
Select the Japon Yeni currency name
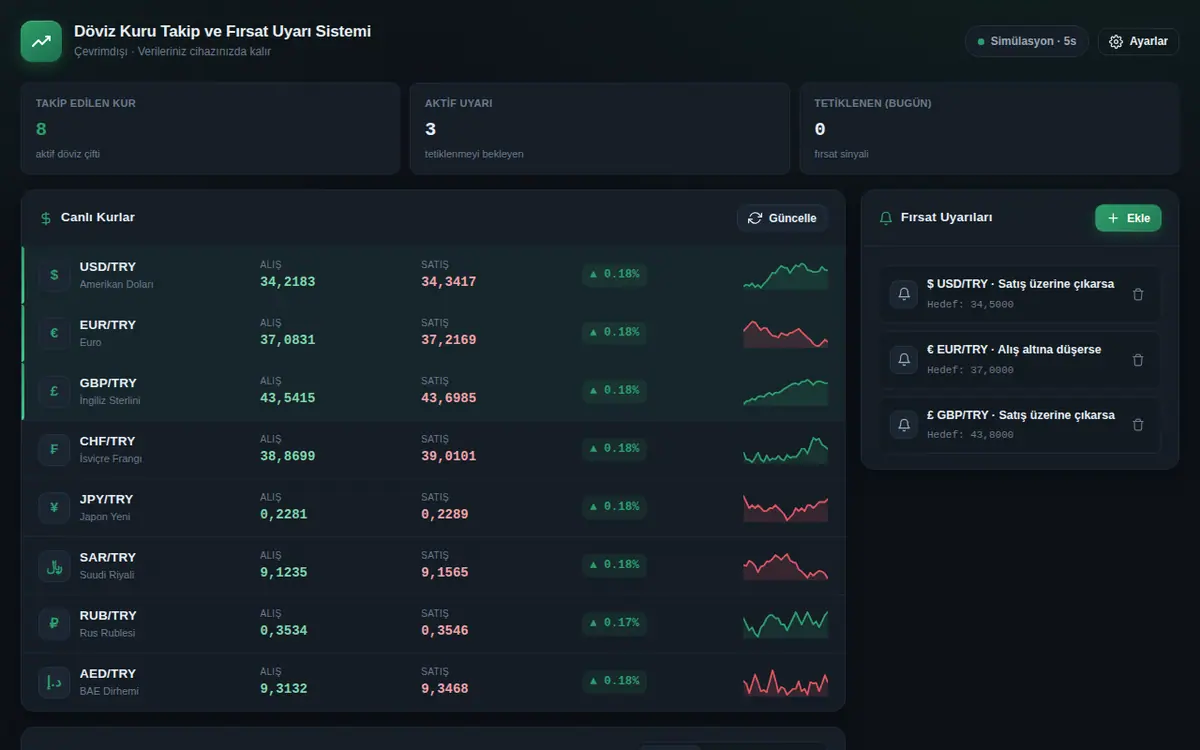(x=105, y=517)
